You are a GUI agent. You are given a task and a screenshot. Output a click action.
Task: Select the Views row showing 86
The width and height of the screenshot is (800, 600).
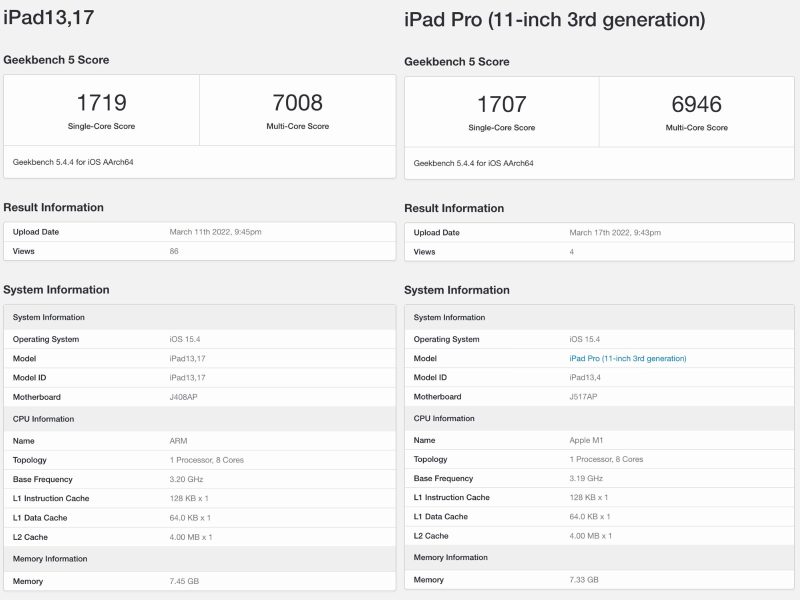200,252
